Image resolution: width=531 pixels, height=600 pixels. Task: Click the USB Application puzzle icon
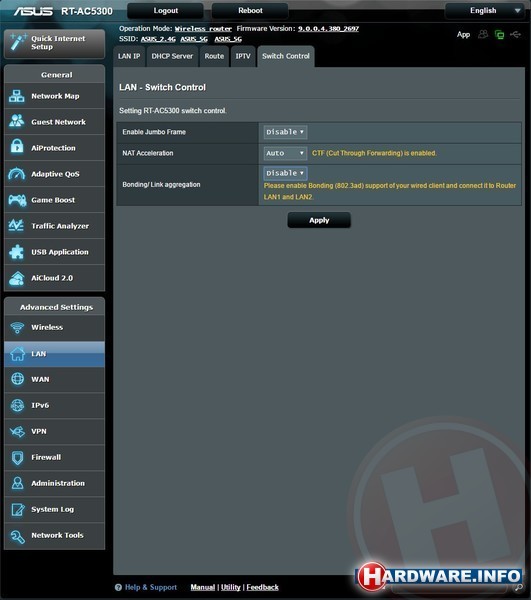(x=16, y=251)
